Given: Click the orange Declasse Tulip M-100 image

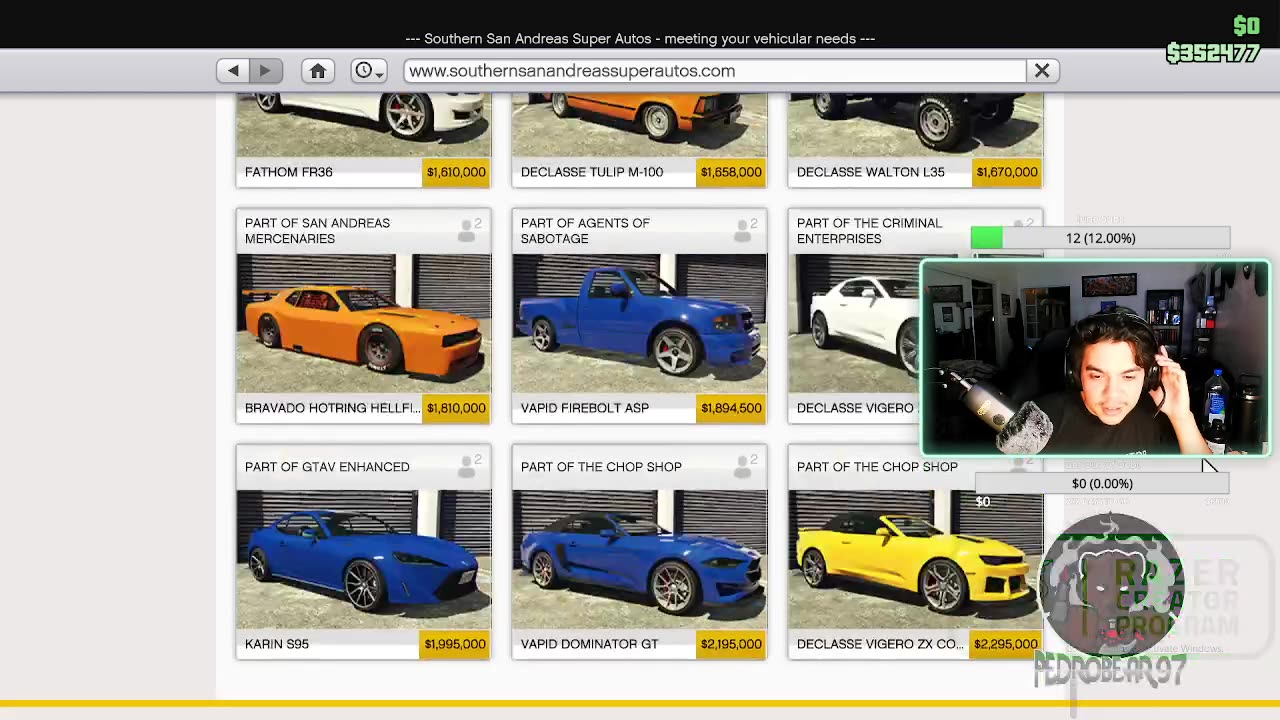Looking at the screenshot, I should pos(640,125).
